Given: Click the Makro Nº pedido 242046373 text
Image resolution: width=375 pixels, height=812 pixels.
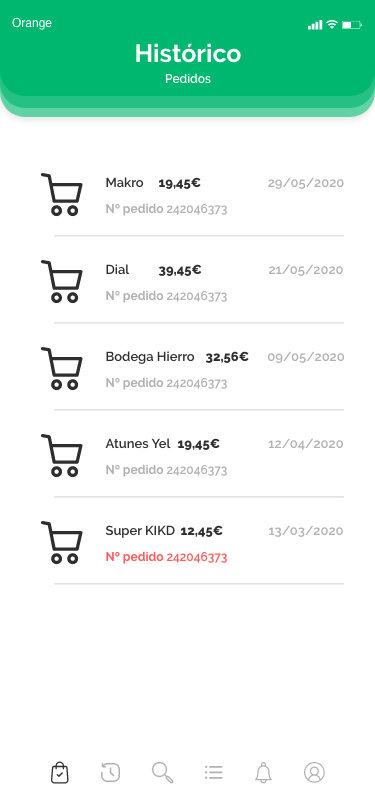Looking at the screenshot, I should (x=166, y=209).
